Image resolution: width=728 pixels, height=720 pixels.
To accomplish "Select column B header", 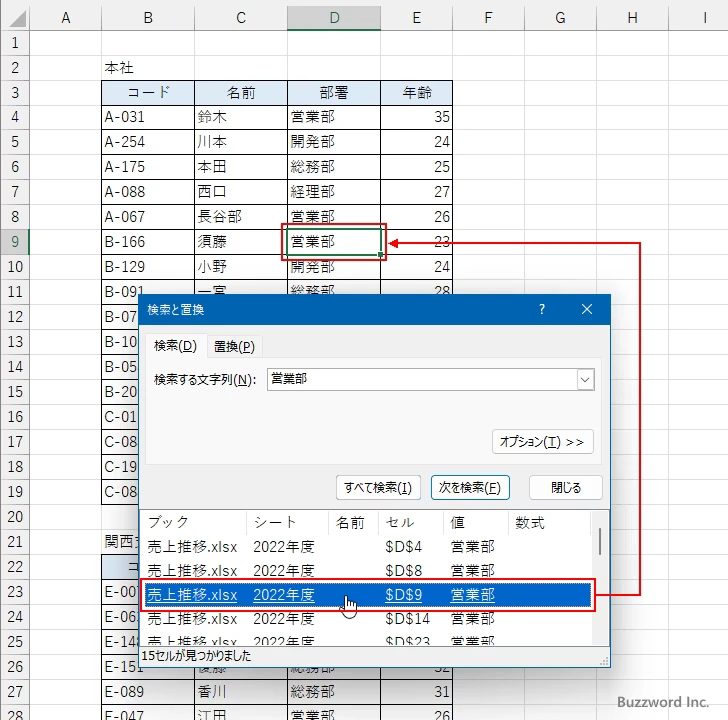I will tap(148, 18).
